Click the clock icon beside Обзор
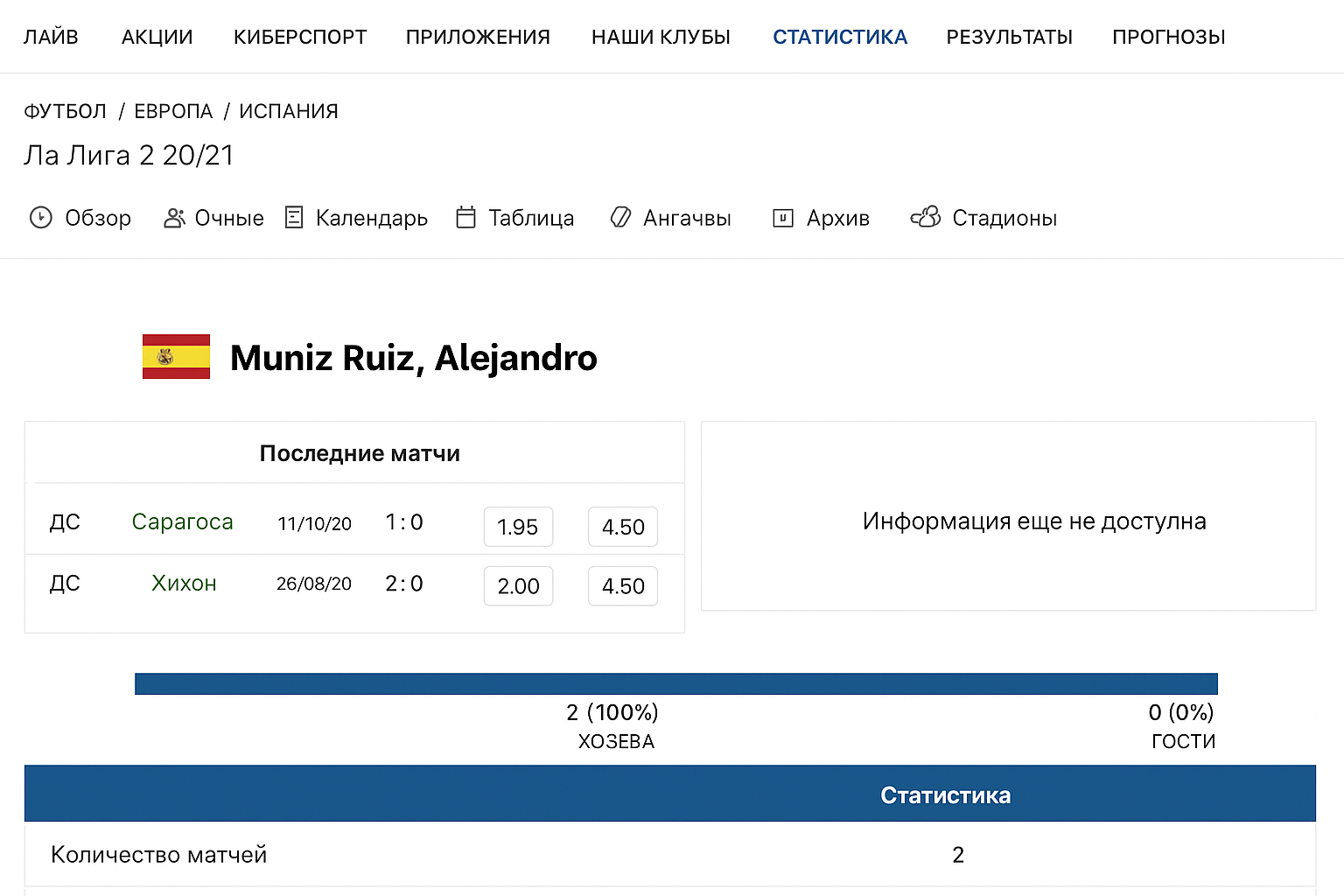Screen dimensions: 1344x896 coord(41,218)
